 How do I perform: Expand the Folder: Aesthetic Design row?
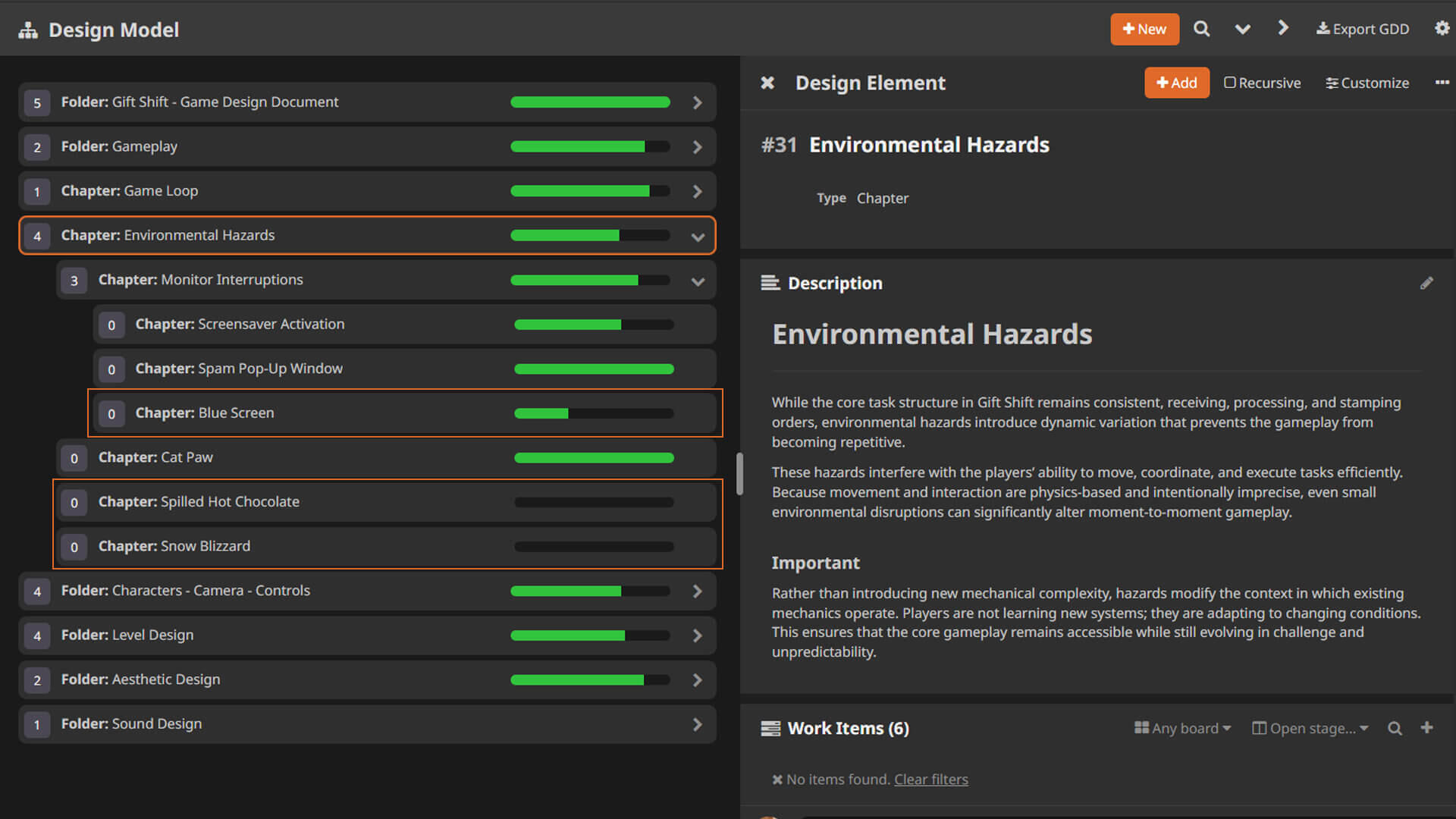697,679
